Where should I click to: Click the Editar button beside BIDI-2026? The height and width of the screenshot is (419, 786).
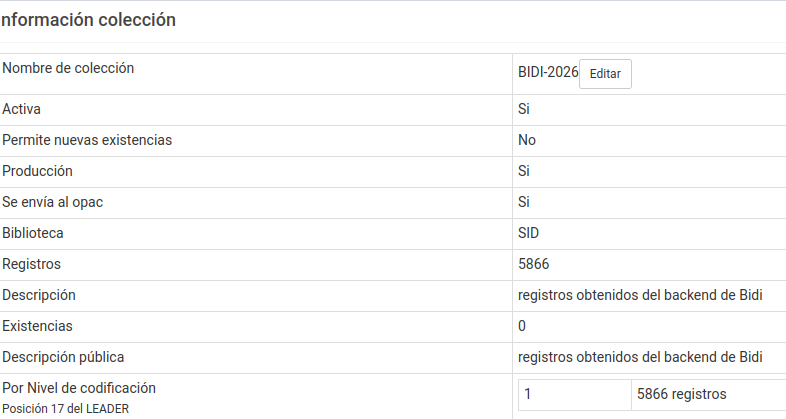click(605, 74)
